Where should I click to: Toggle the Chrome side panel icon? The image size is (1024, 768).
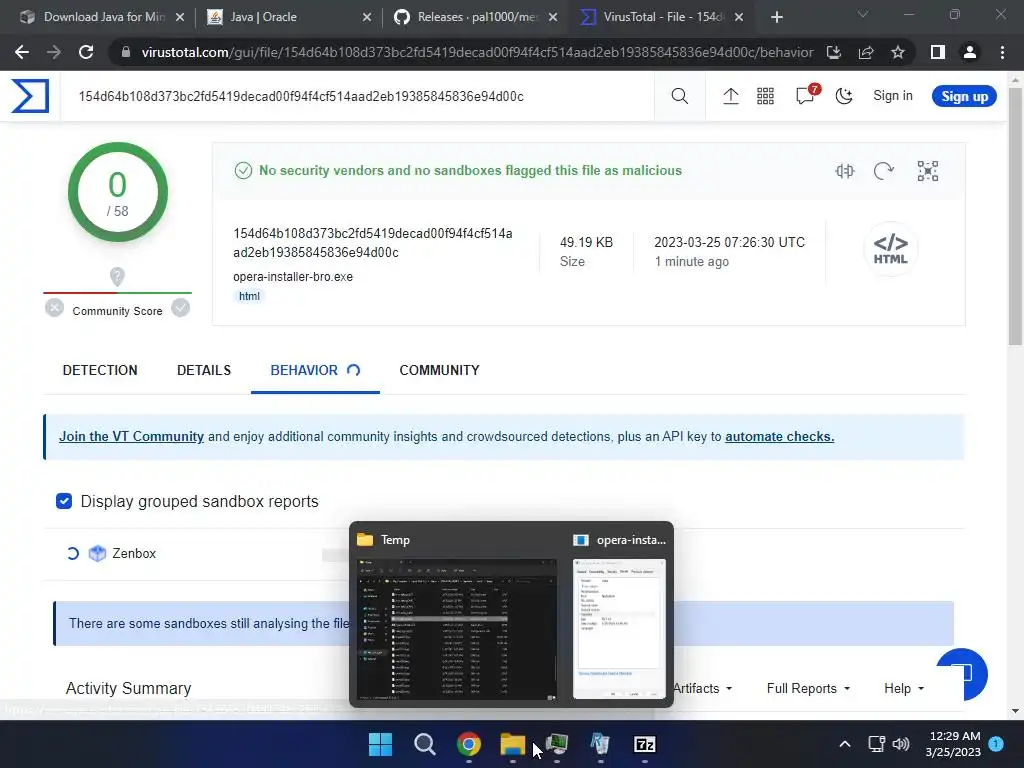click(938, 52)
